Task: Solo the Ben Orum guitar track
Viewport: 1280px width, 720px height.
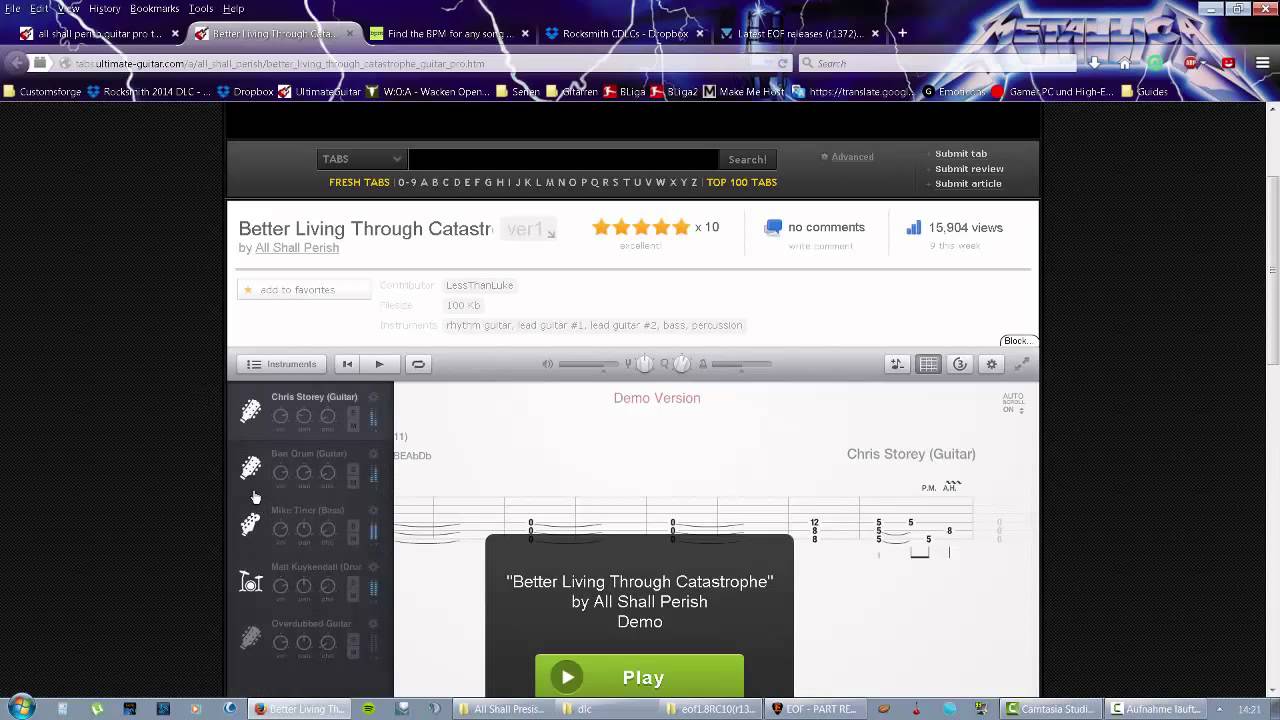Action: tap(353, 470)
